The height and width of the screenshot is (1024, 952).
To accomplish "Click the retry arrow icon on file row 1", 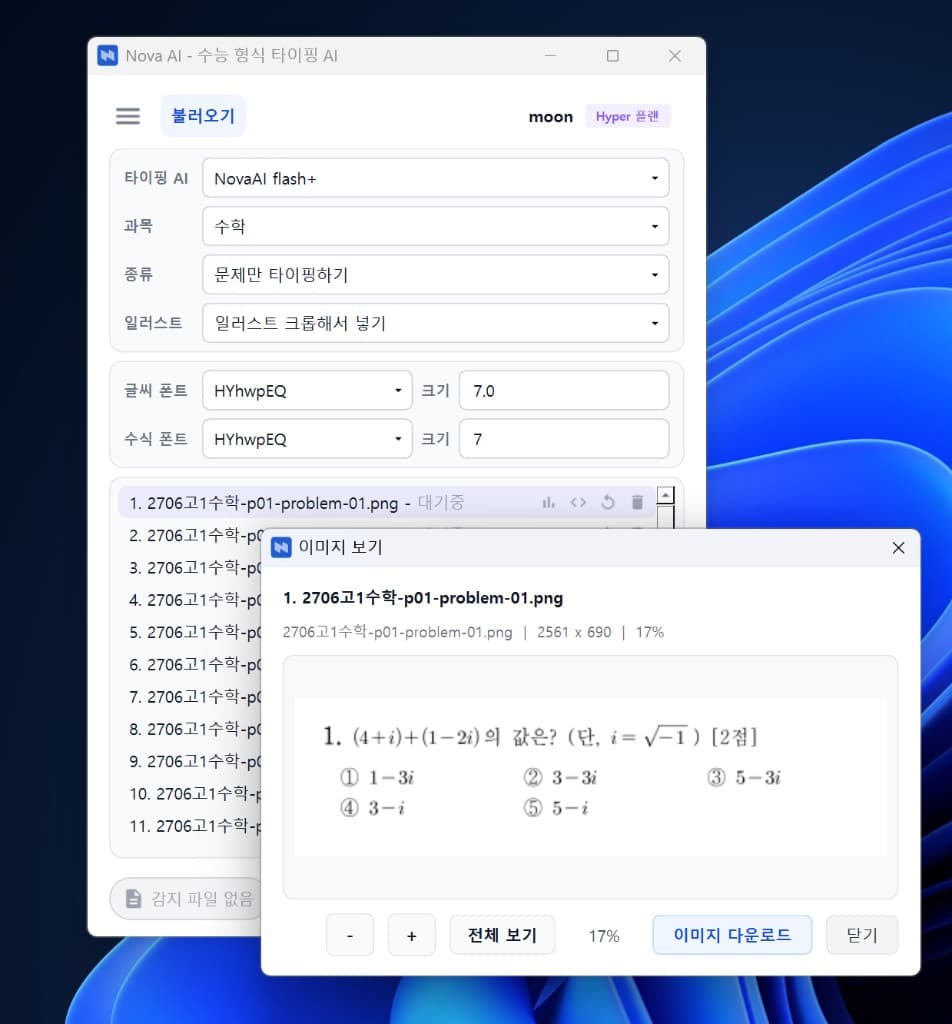I will pyautogui.click(x=608, y=502).
